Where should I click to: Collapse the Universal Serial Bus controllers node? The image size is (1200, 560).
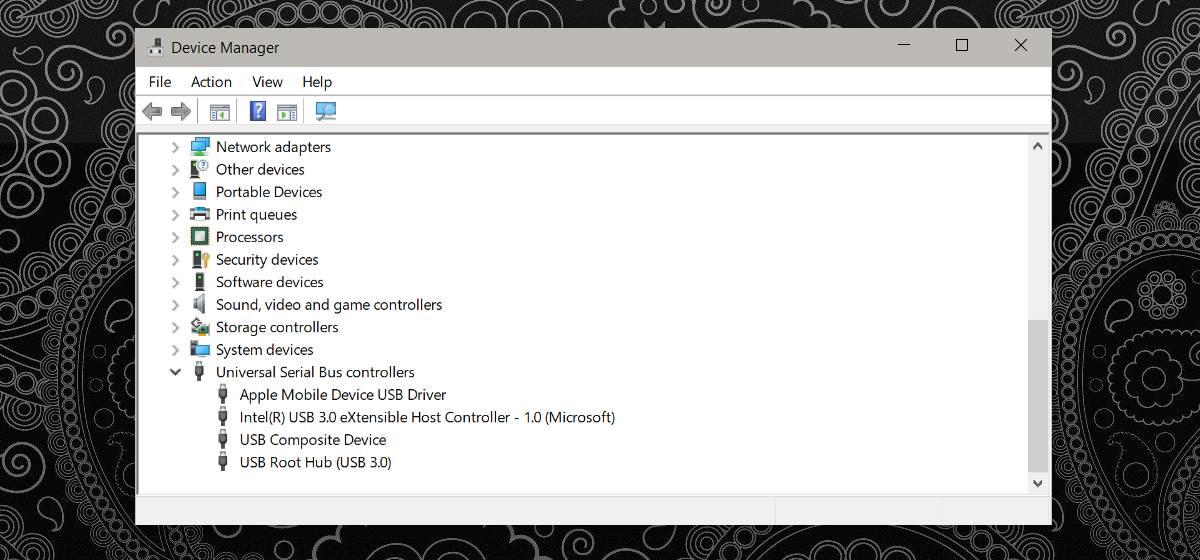pyautogui.click(x=176, y=372)
